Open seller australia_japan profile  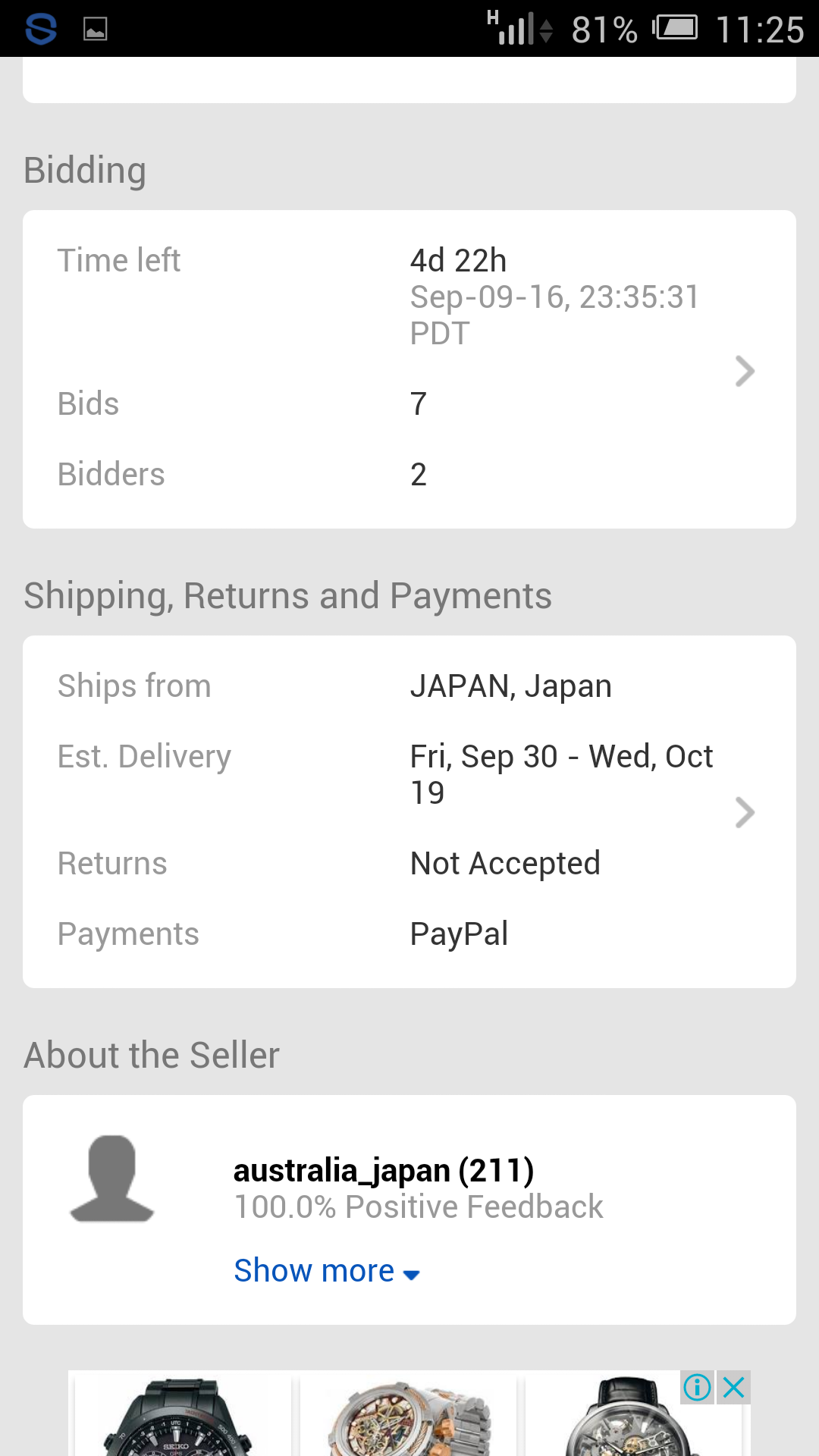[383, 1170]
